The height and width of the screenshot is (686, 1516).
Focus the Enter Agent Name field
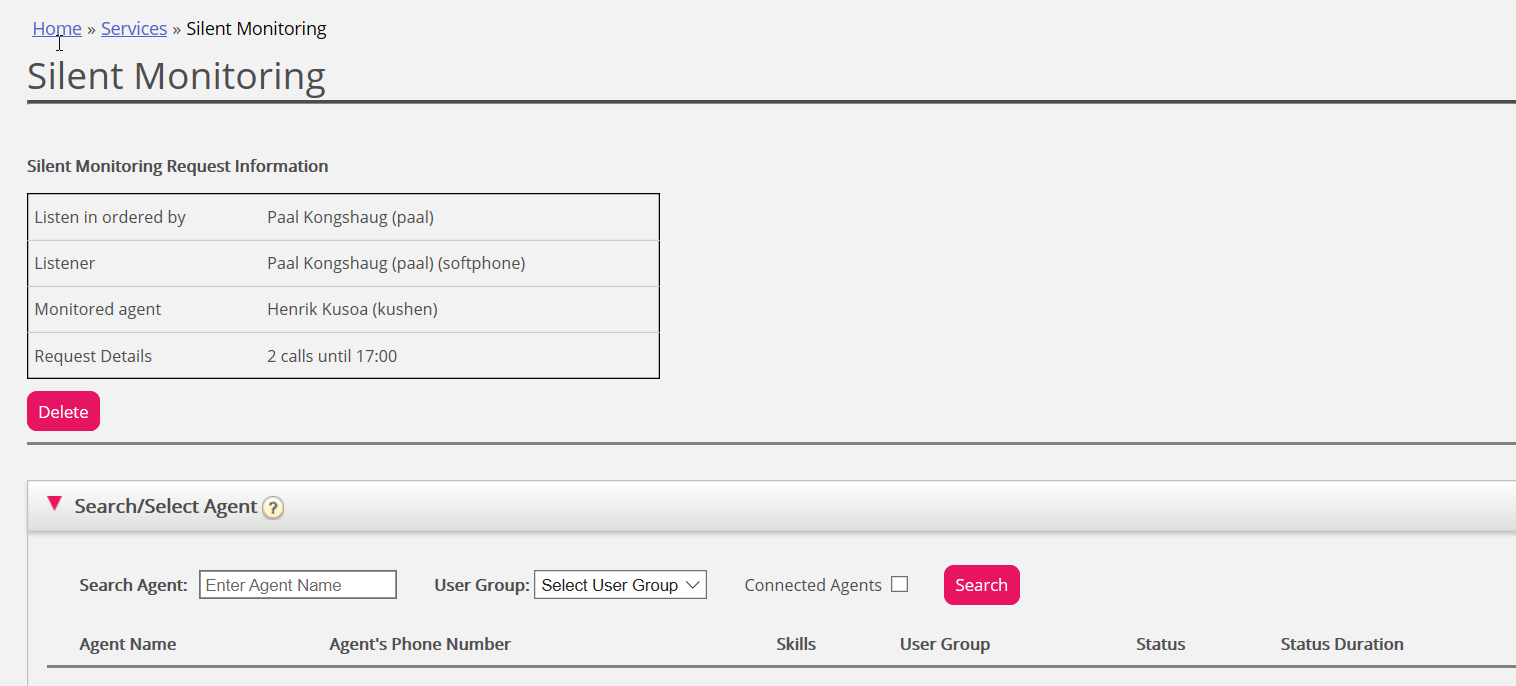(298, 585)
